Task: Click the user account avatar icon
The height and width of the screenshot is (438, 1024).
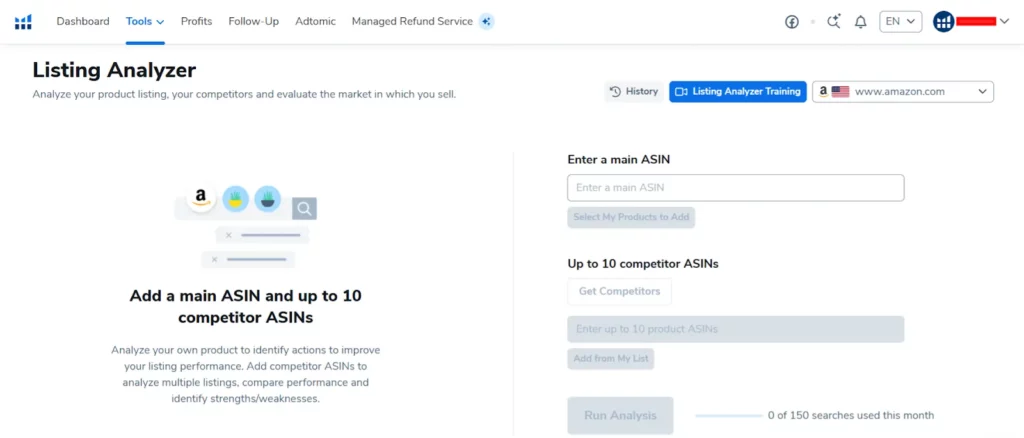Action: click(943, 22)
